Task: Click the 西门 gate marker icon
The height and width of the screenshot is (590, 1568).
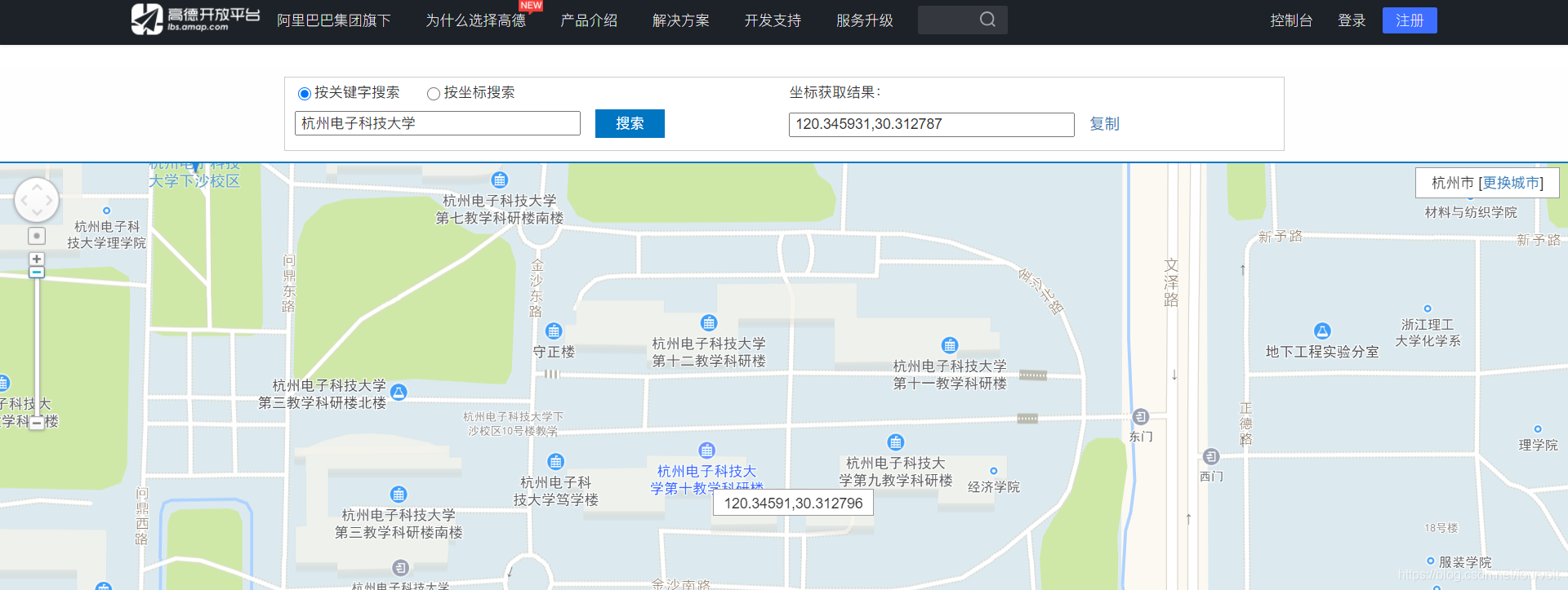Action: click(1211, 457)
